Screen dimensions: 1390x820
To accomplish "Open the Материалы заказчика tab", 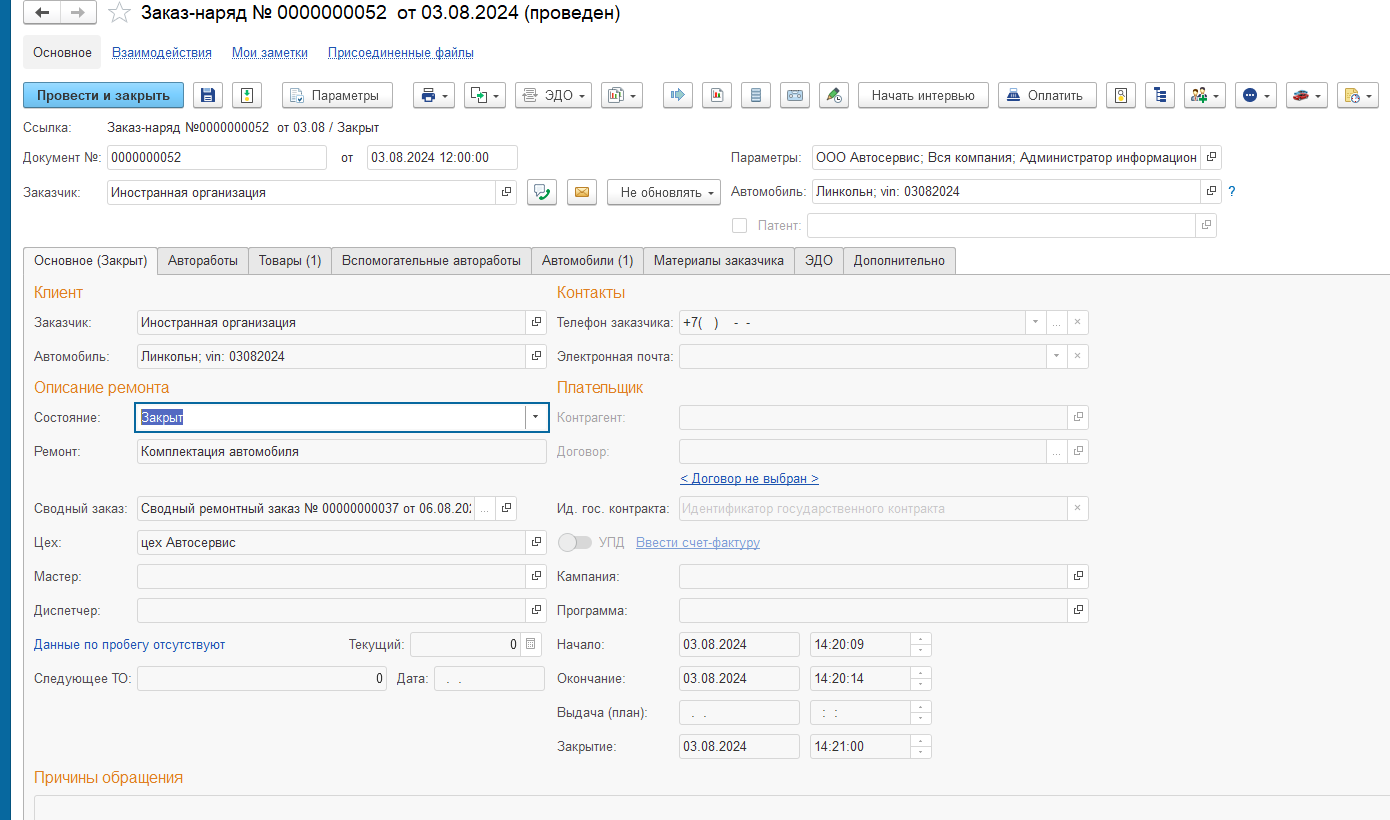I will tap(719, 260).
